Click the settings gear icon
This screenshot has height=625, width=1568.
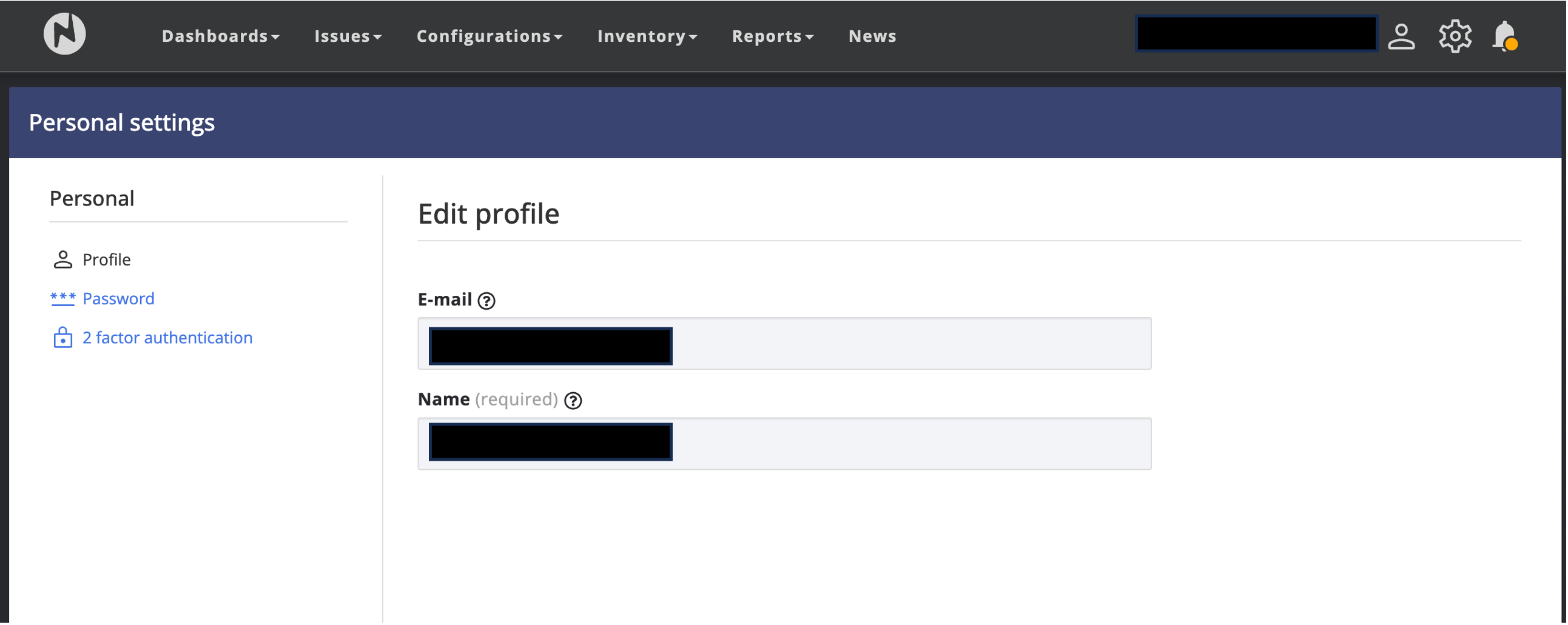(x=1455, y=35)
